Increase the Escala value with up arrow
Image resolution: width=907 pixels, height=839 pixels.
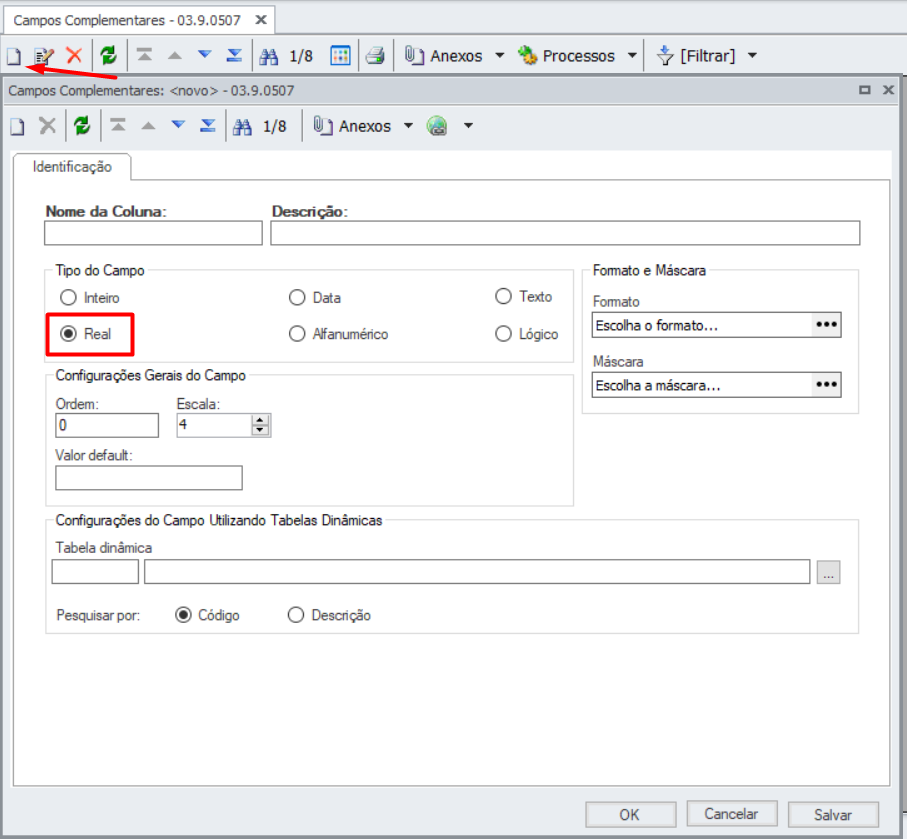point(260,420)
